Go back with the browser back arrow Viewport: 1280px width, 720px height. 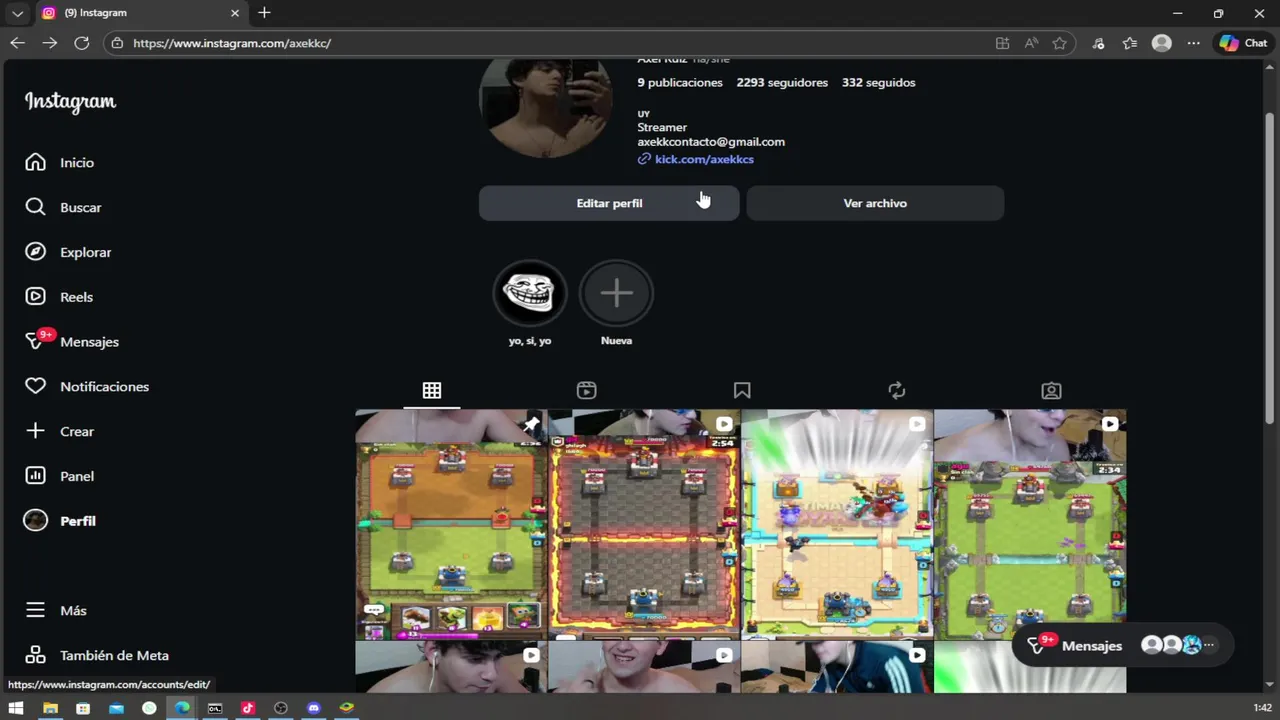[17, 43]
